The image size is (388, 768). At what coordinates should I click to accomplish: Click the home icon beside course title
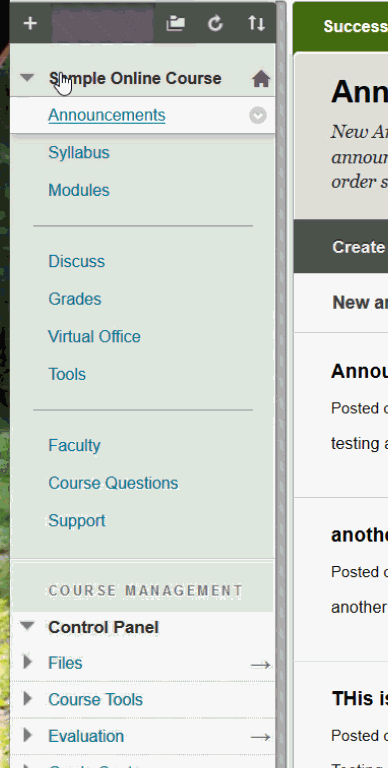(261, 79)
